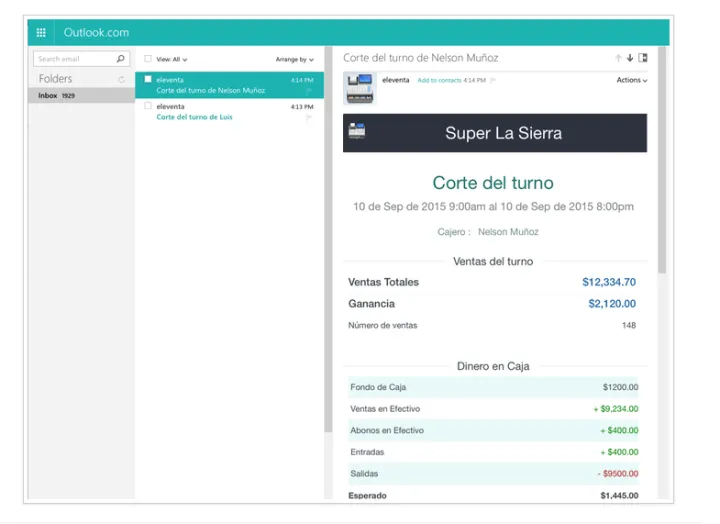
Task: Click the Outlook.com logo link
Action: coord(96,32)
